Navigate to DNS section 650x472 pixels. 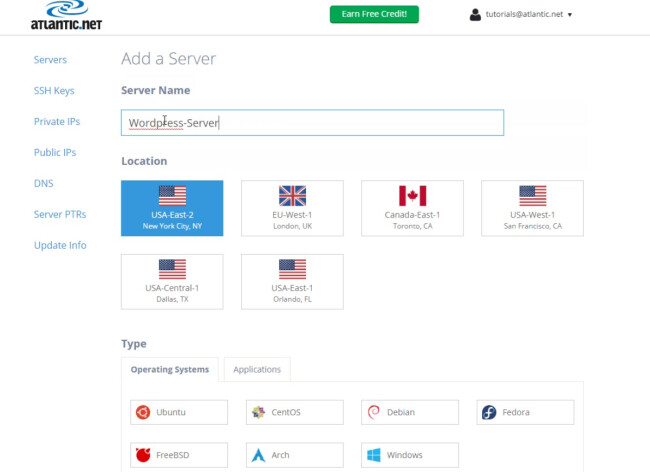pos(44,183)
